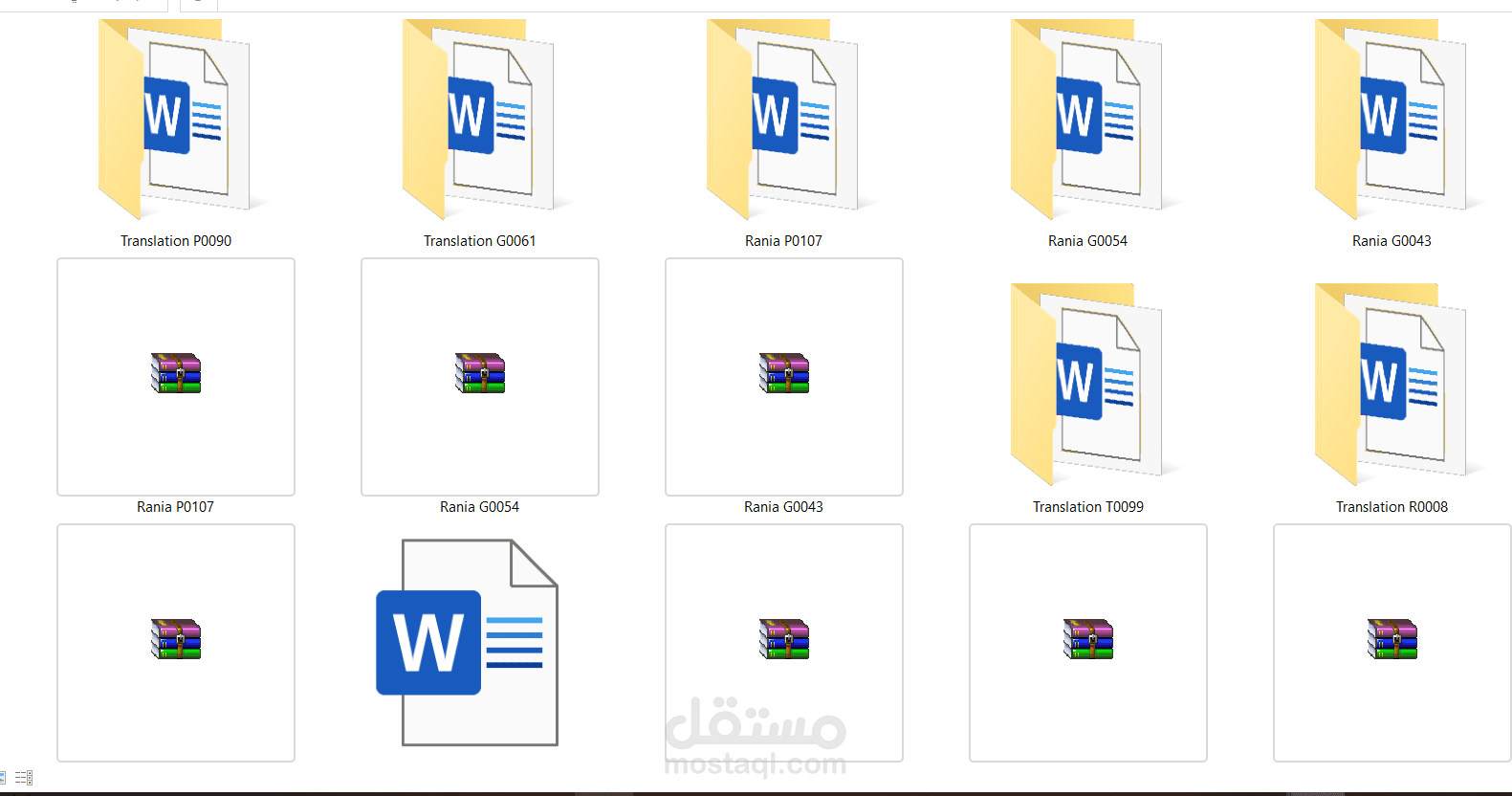
Task: Open the Translation P0090 folder icon
Action: (175, 120)
